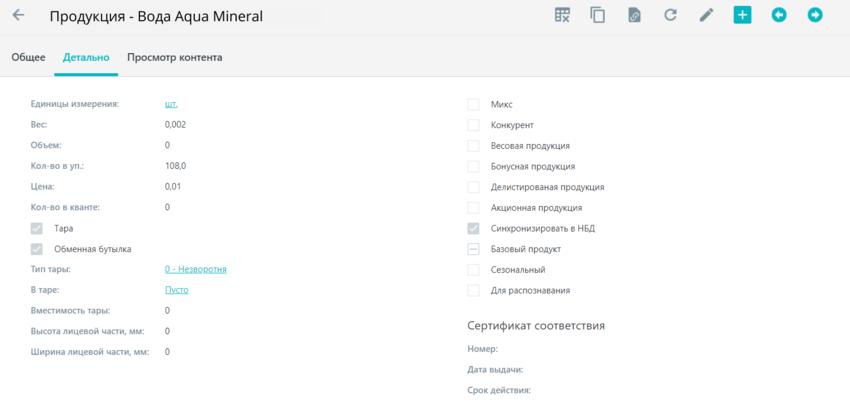The image size is (850, 408).
Task: Refresh the product page
Action: 671,15
